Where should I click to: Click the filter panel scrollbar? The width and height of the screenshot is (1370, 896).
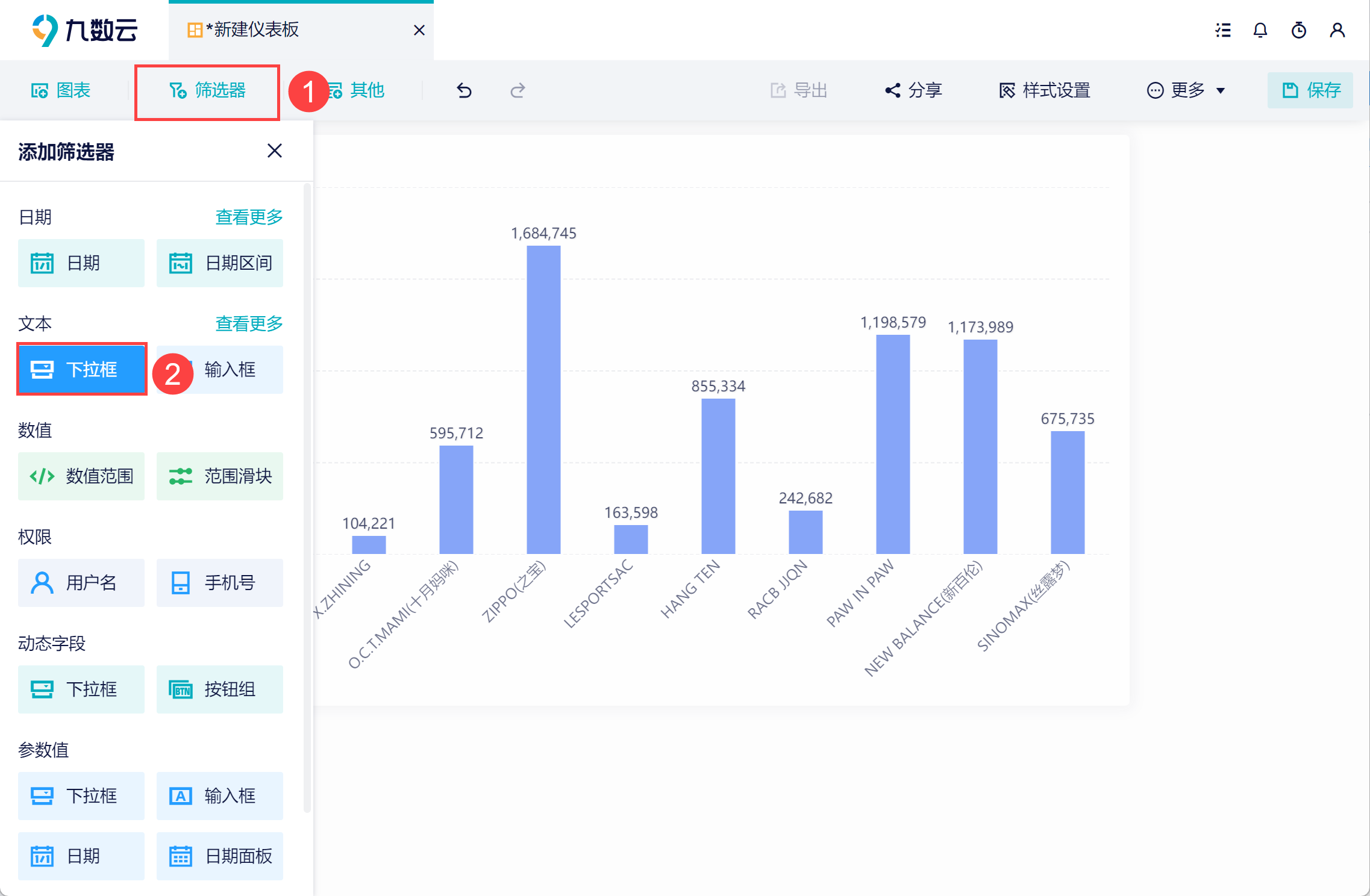tap(307, 498)
